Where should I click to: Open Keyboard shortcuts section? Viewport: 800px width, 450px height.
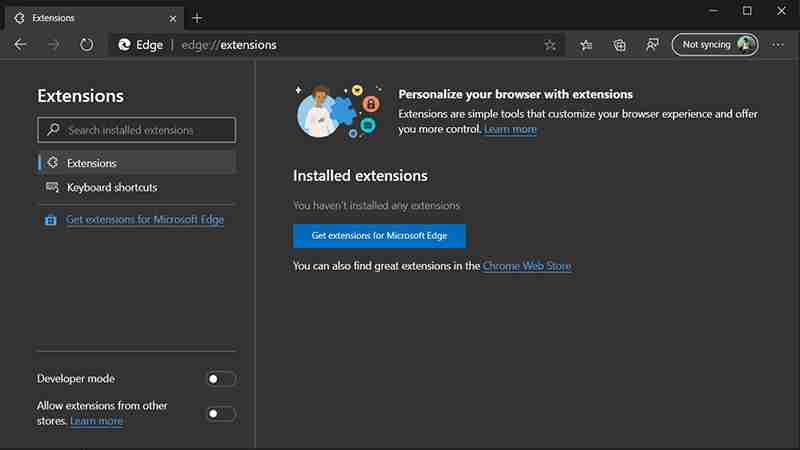pyautogui.click(x=112, y=187)
